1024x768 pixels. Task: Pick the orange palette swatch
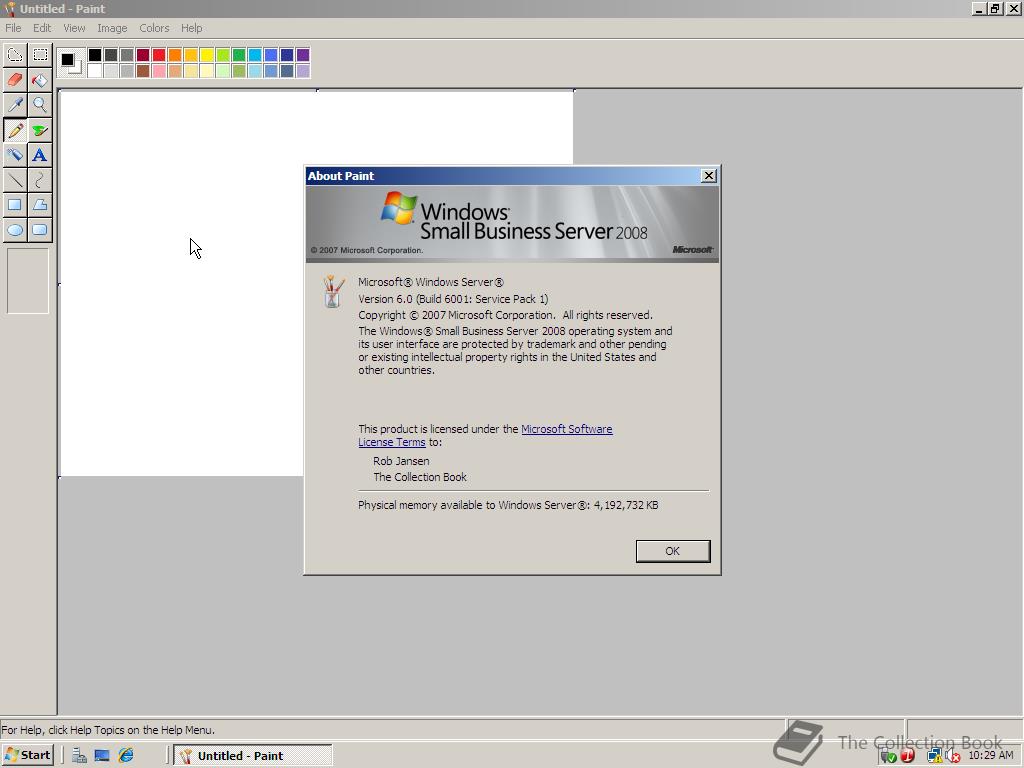(x=175, y=55)
